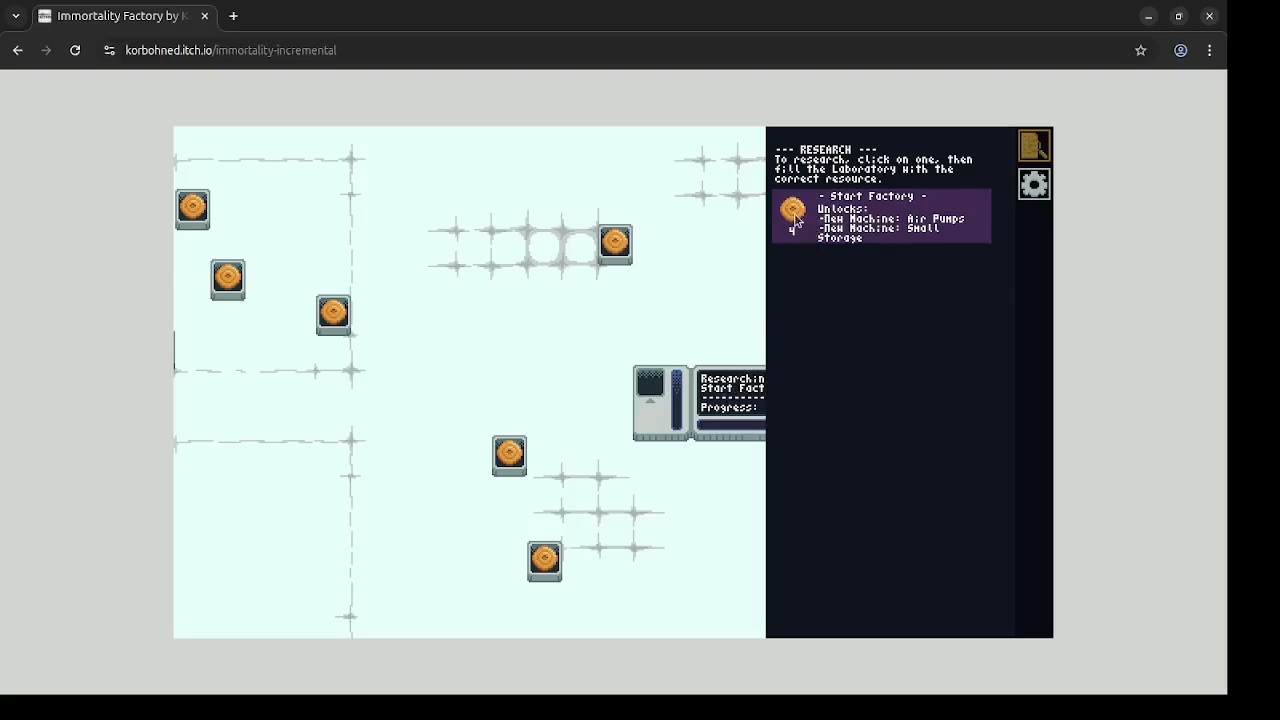Click the Laboratory research progress bar
The height and width of the screenshot is (720, 1280).
(732, 425)
